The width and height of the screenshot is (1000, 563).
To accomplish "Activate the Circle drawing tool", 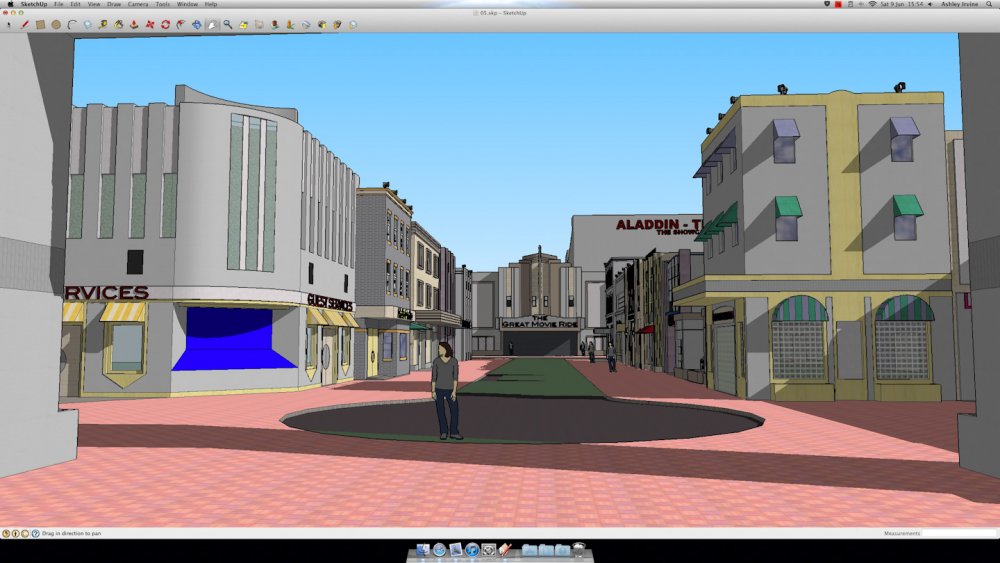I will 56,24.
